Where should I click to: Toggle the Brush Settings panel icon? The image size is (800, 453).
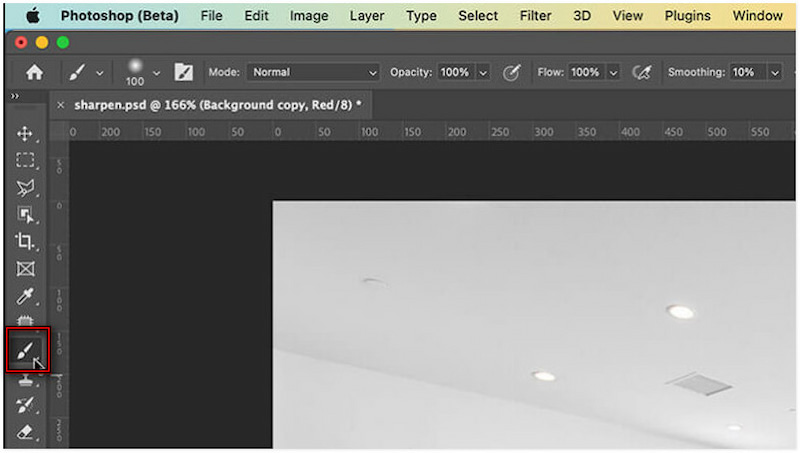click(x=184, y=72)
